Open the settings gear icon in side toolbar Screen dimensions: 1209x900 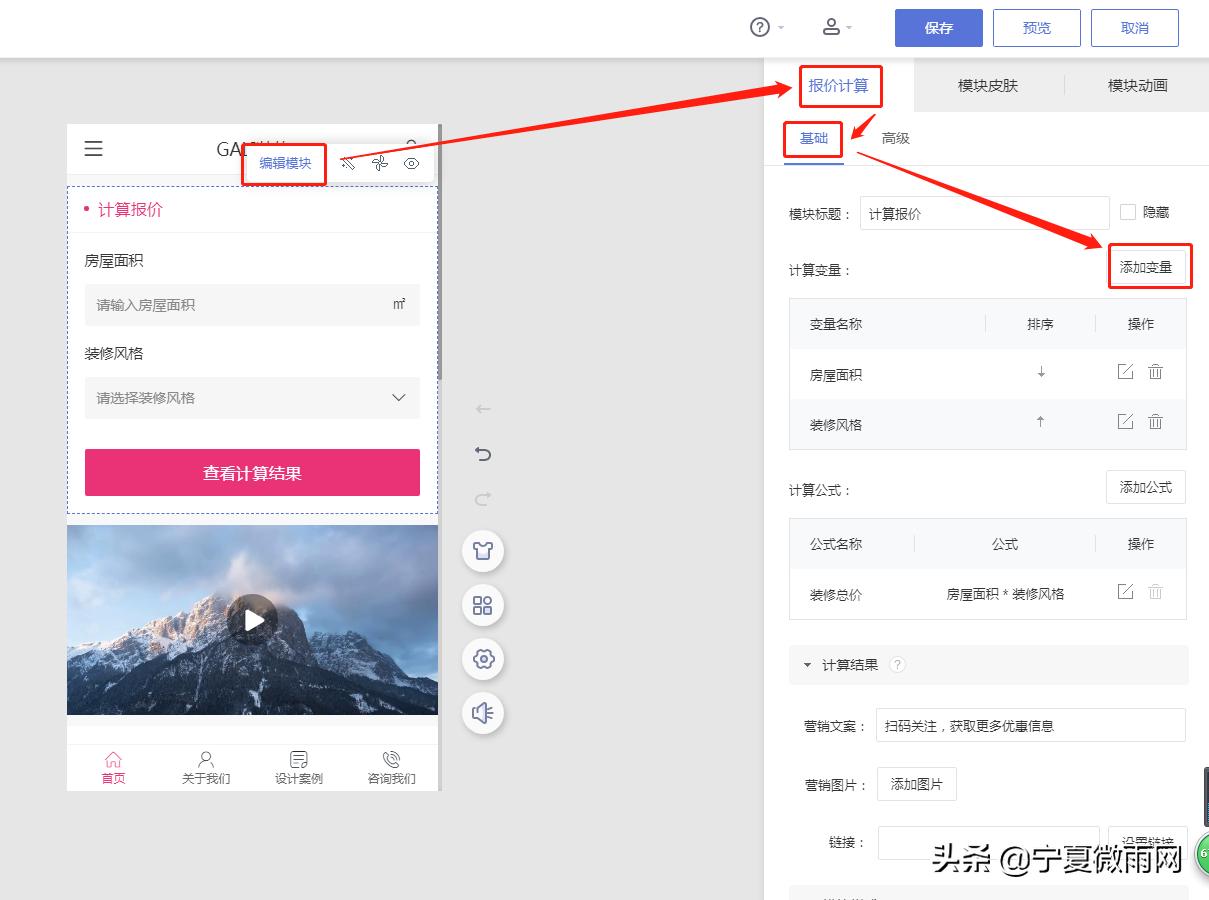(x=483, y=659)
